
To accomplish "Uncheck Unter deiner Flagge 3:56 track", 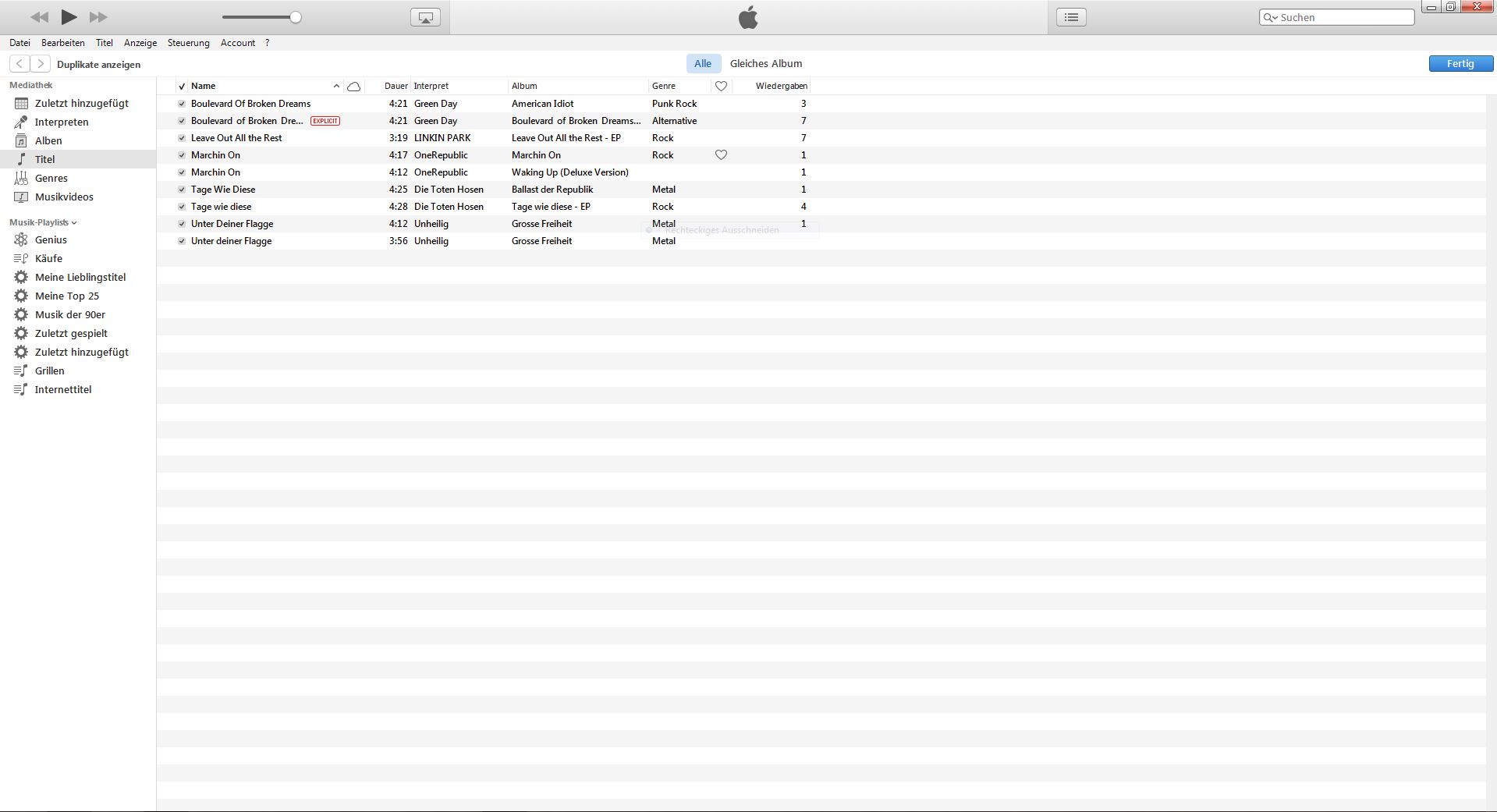I will (182, 241).
